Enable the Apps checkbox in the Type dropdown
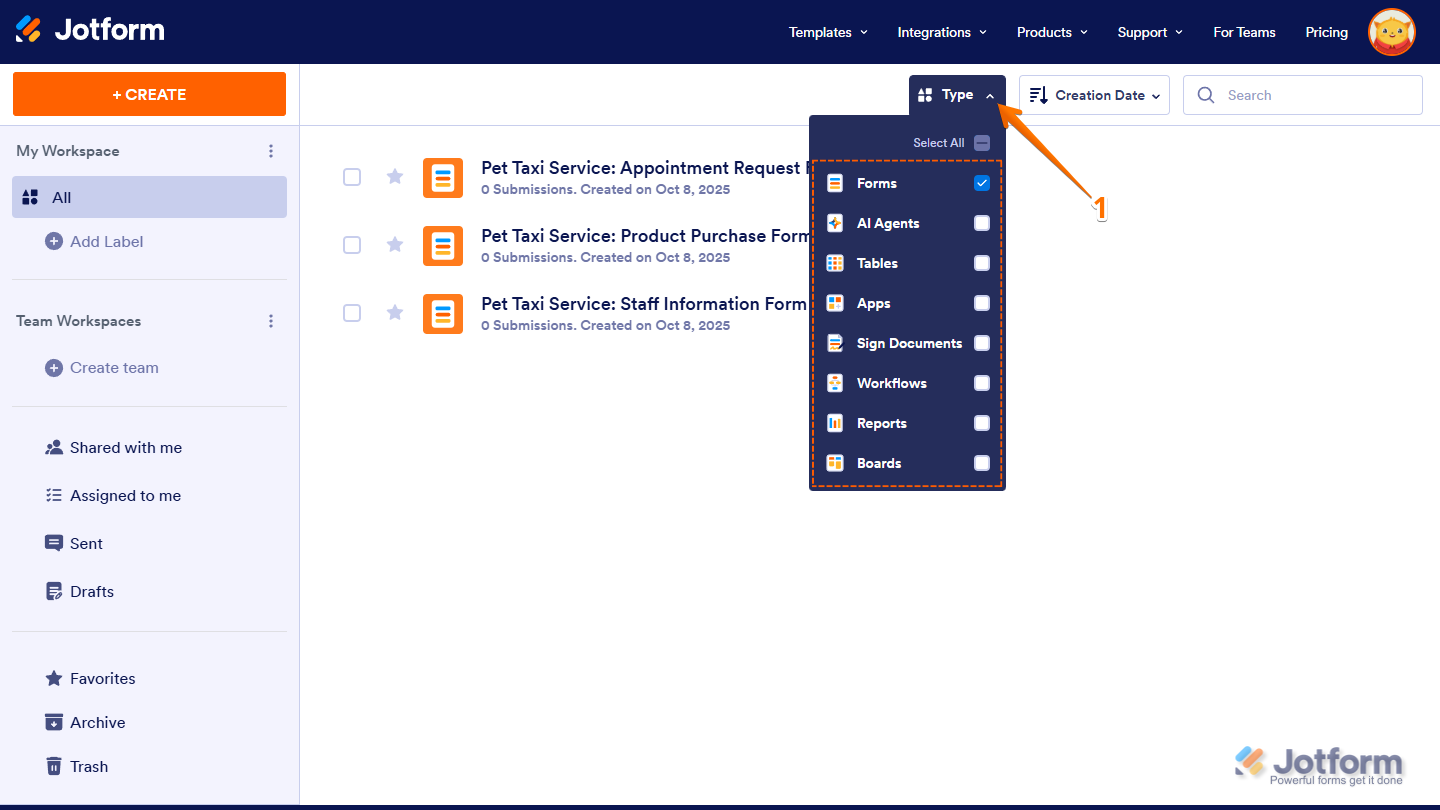The width and height of the screenshot is (1440, 810). tap(982, 303)
